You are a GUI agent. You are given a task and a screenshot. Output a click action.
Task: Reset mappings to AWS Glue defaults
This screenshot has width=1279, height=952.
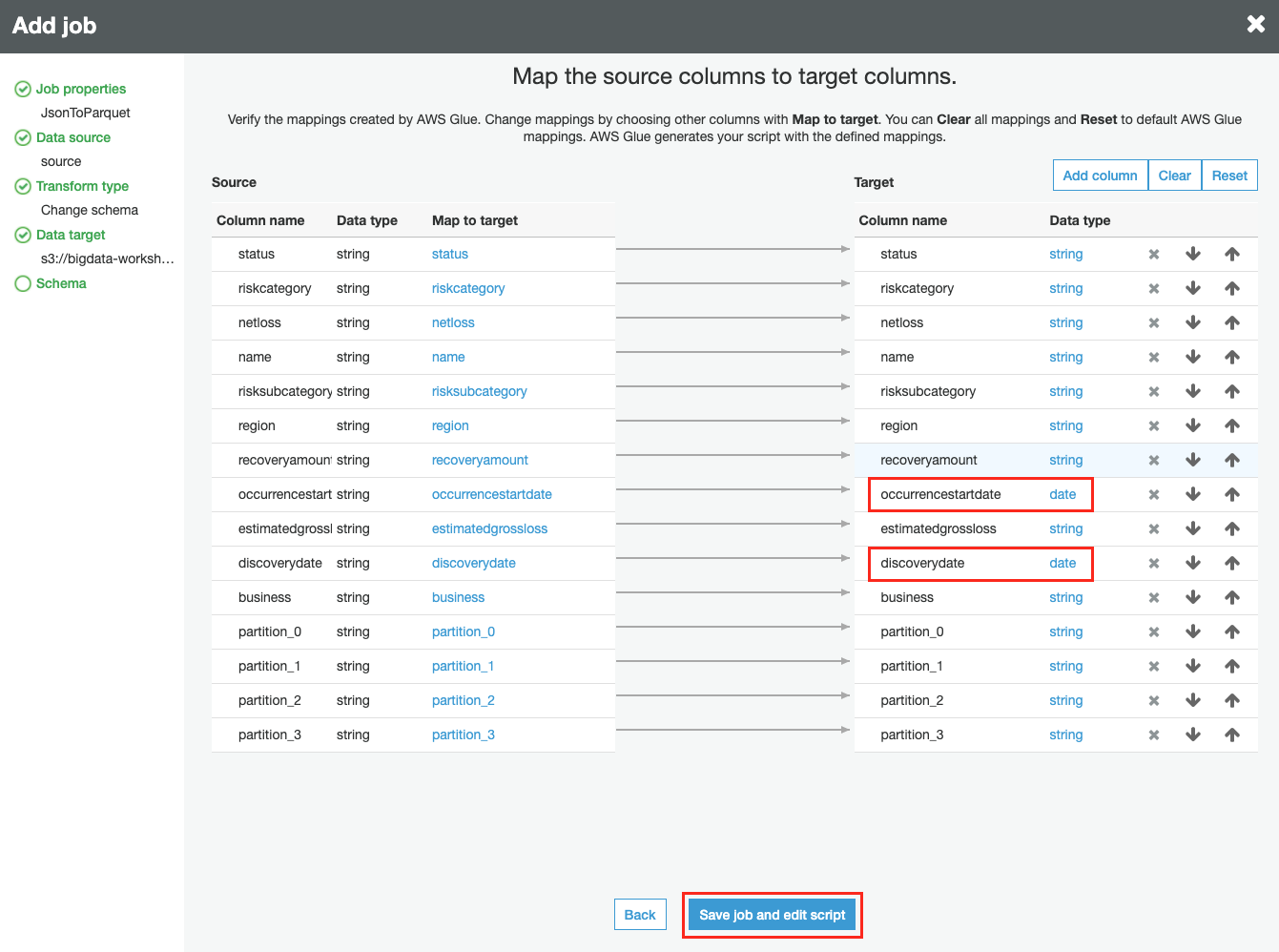click(x=1228, y=176)
